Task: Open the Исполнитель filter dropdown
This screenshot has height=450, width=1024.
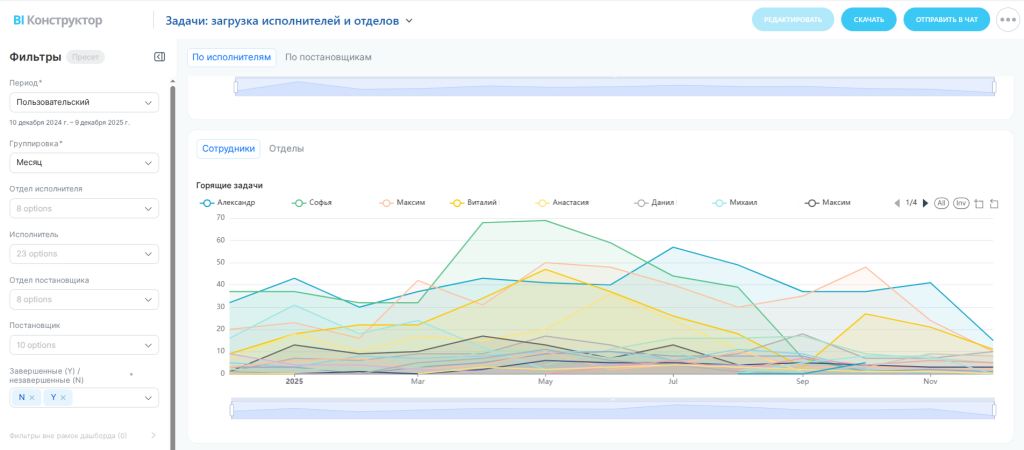Action: [84, 254]
